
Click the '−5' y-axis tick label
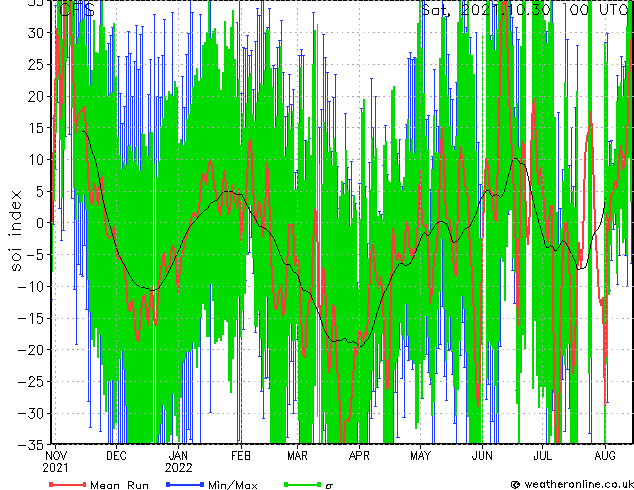click(35, 255)
